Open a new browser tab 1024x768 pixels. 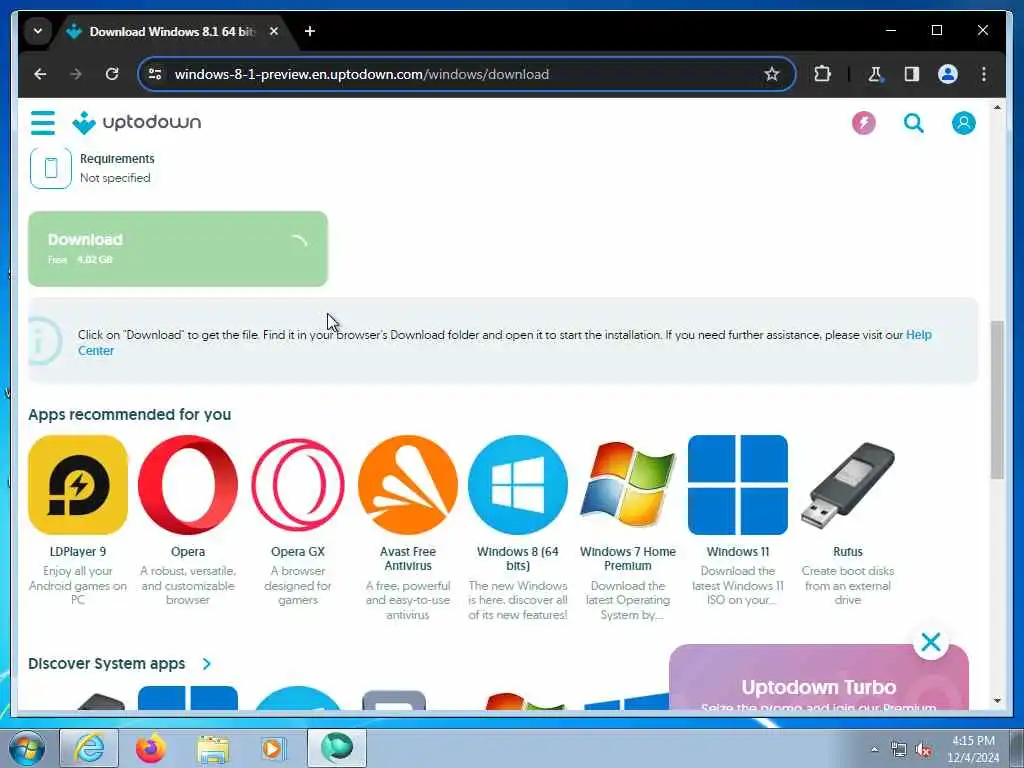310,31
